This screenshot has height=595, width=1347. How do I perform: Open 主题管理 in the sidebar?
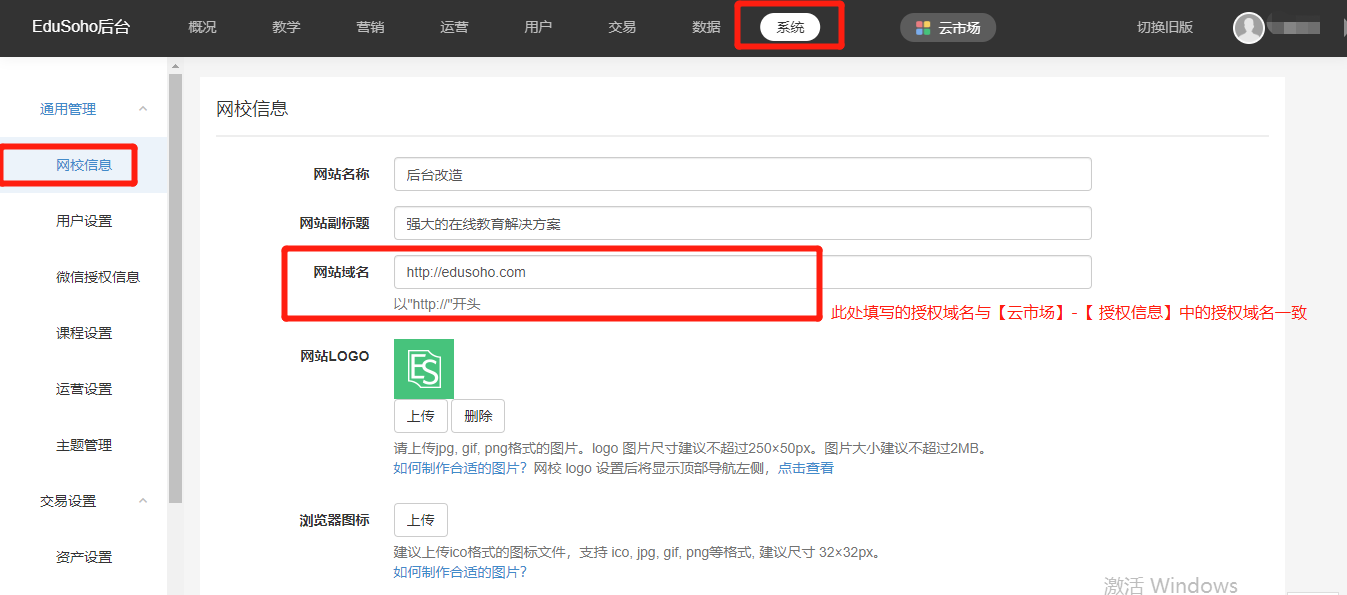(x=84, y=445)
